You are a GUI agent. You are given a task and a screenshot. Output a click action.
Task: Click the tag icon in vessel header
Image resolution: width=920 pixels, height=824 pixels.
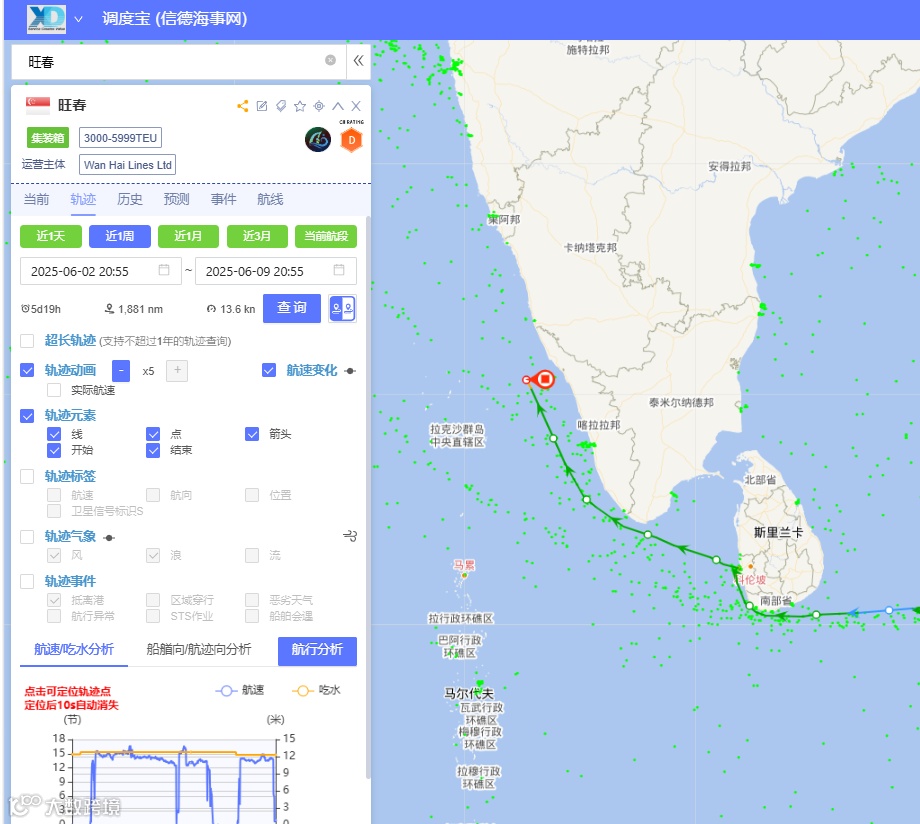coord(281,106)
